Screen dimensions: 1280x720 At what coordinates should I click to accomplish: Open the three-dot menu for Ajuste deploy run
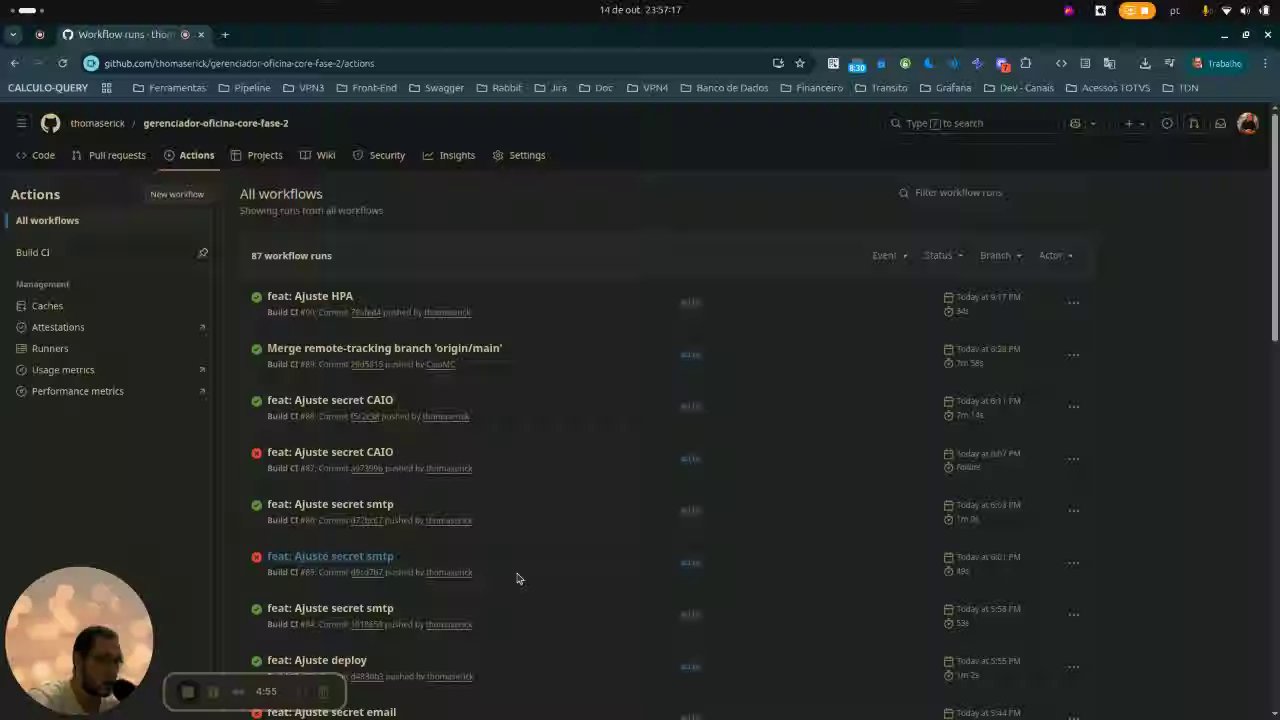1073,667
